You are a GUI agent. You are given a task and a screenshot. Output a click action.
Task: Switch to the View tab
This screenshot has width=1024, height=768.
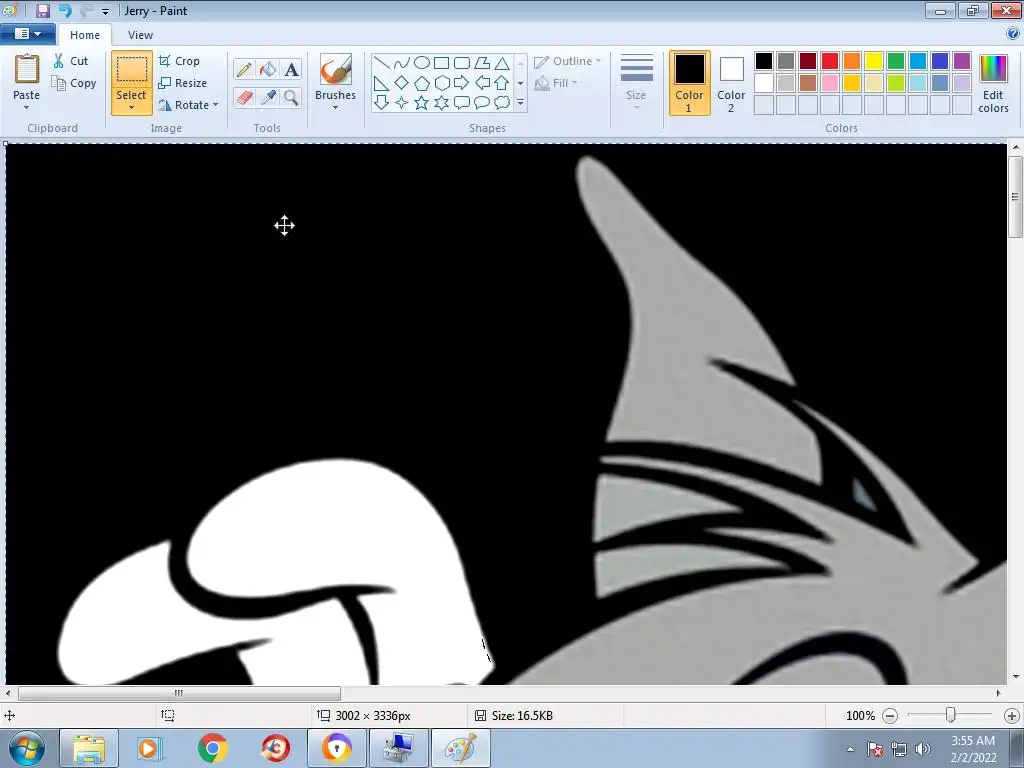coord(140,35)
